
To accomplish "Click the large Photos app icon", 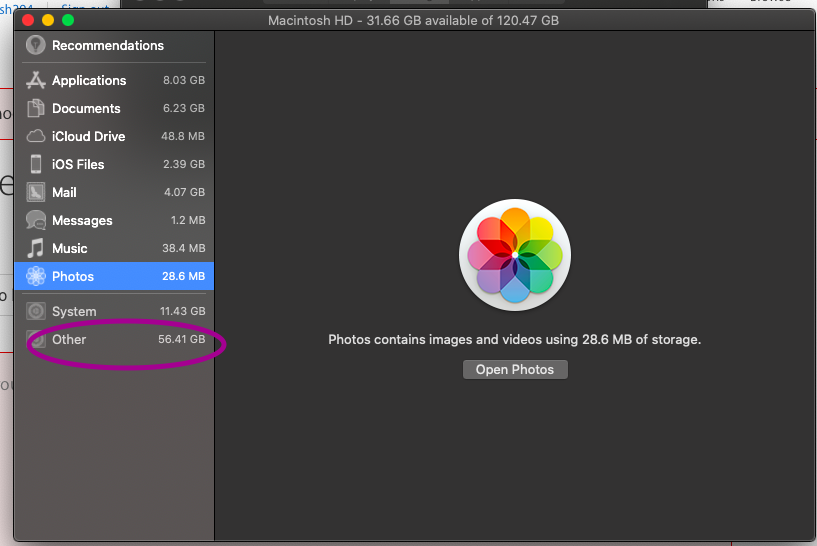I will click(515, 255).
